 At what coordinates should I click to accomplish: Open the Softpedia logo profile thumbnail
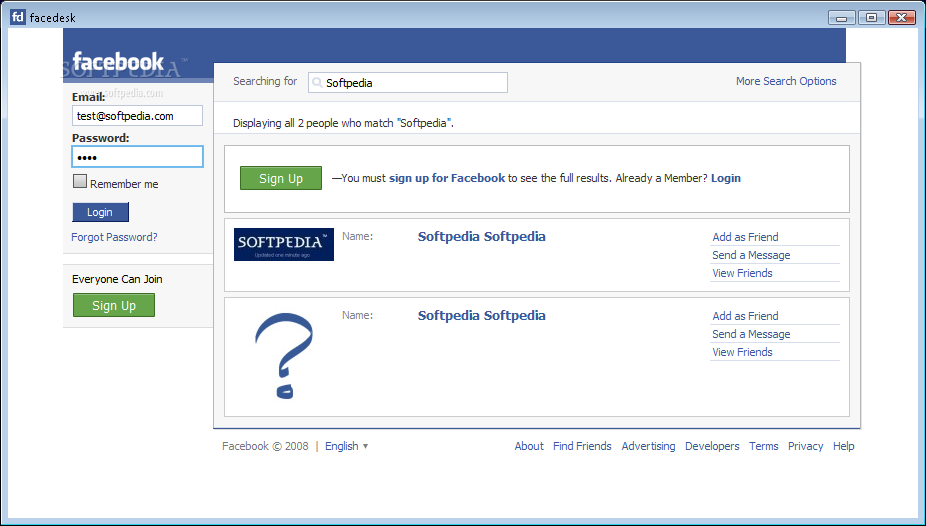284,244
